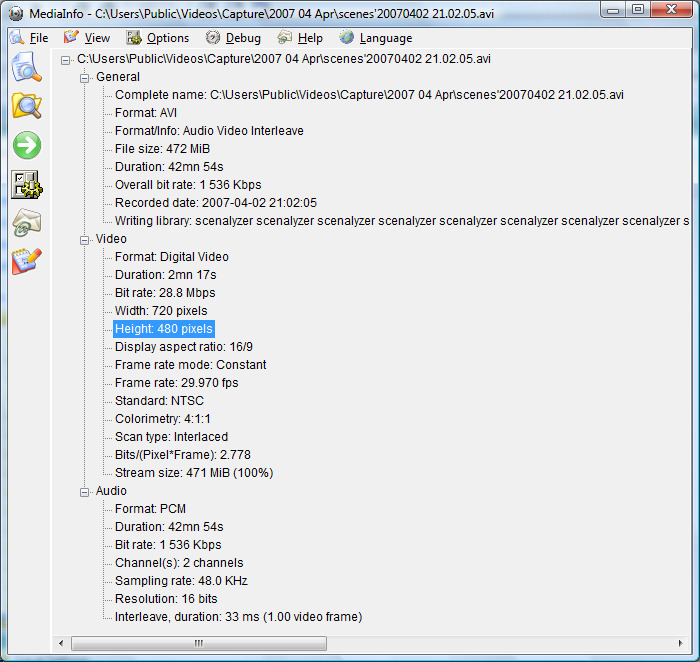Open the Language menu

point(386,38)
